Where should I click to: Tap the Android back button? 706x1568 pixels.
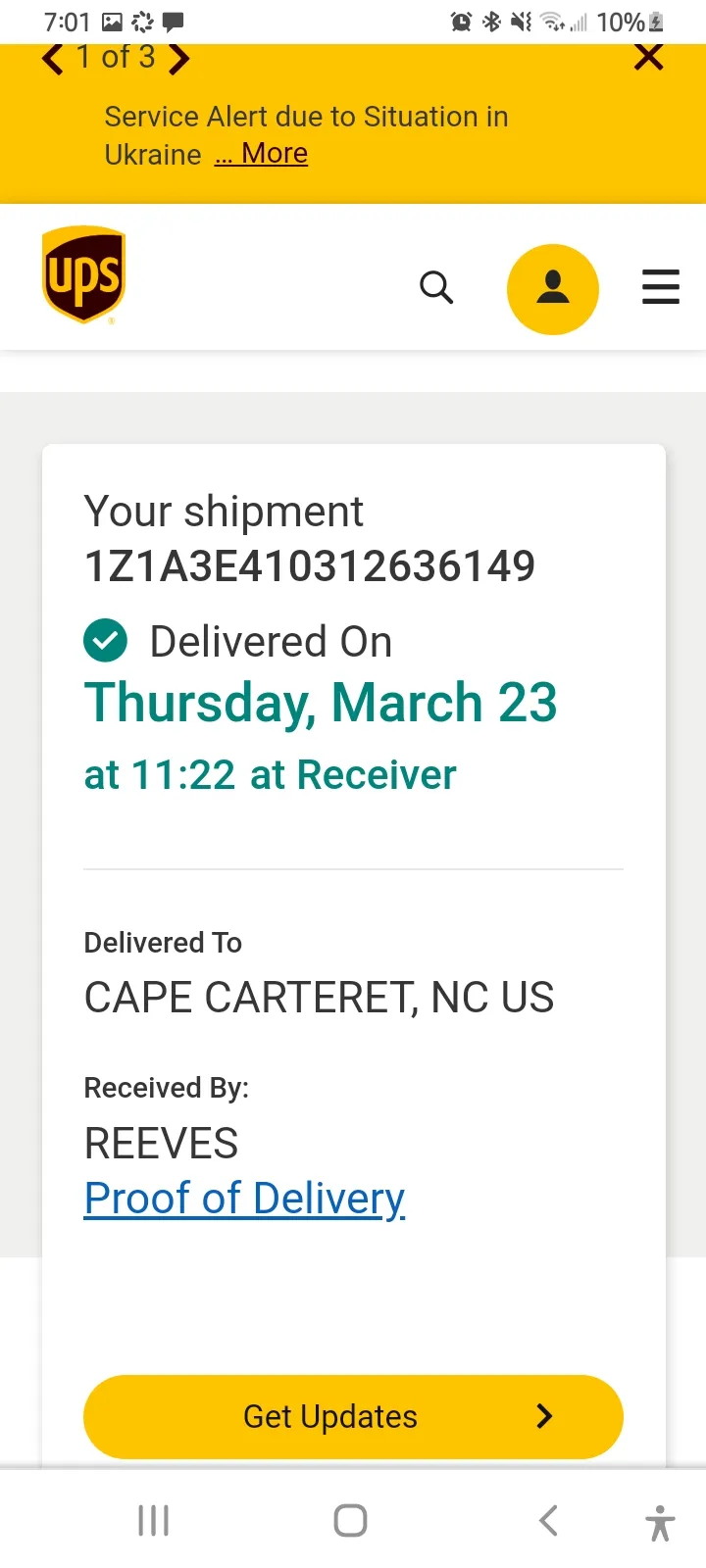click(x=549, y=1521)
